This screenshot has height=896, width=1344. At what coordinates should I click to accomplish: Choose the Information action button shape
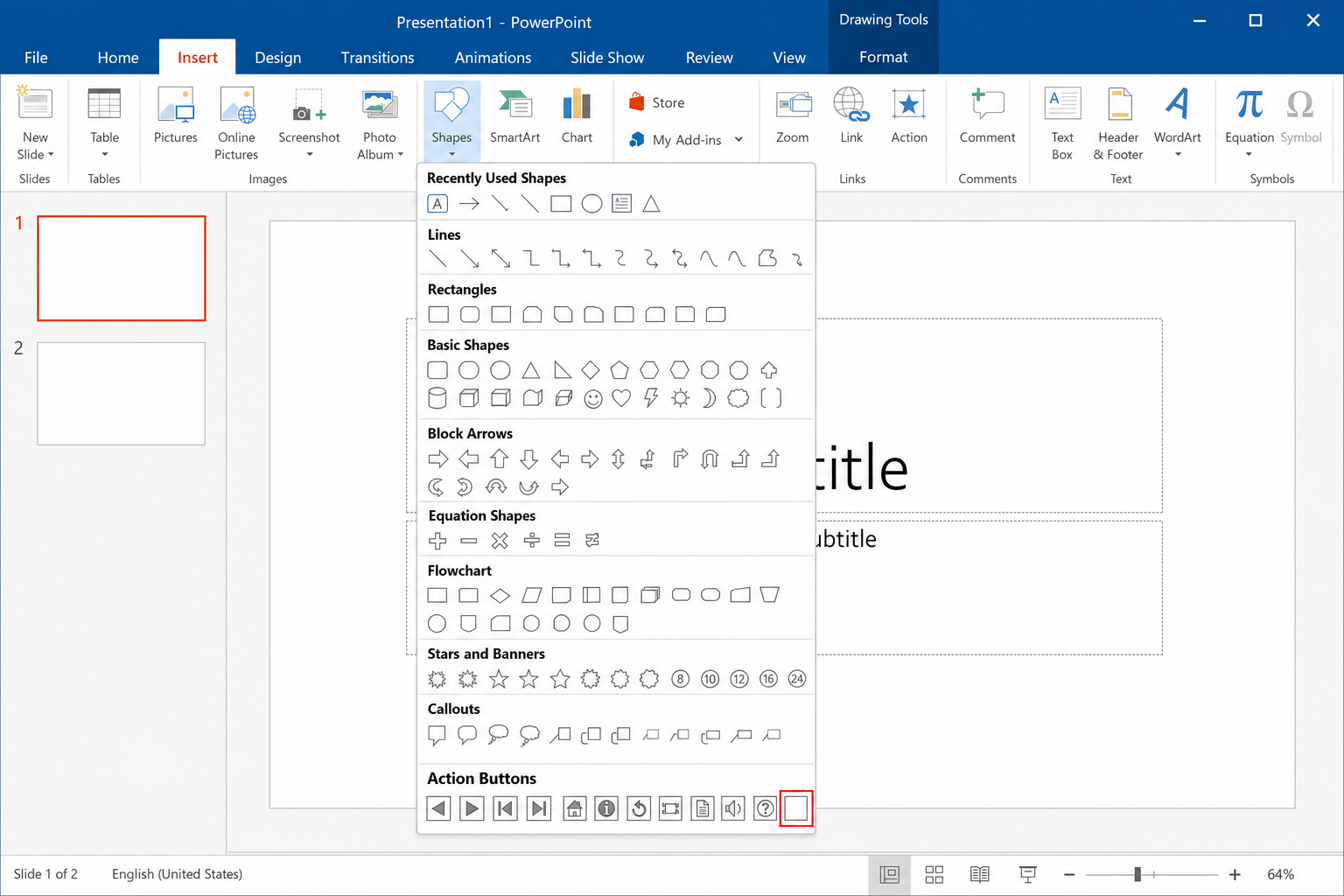click(606, 808)
